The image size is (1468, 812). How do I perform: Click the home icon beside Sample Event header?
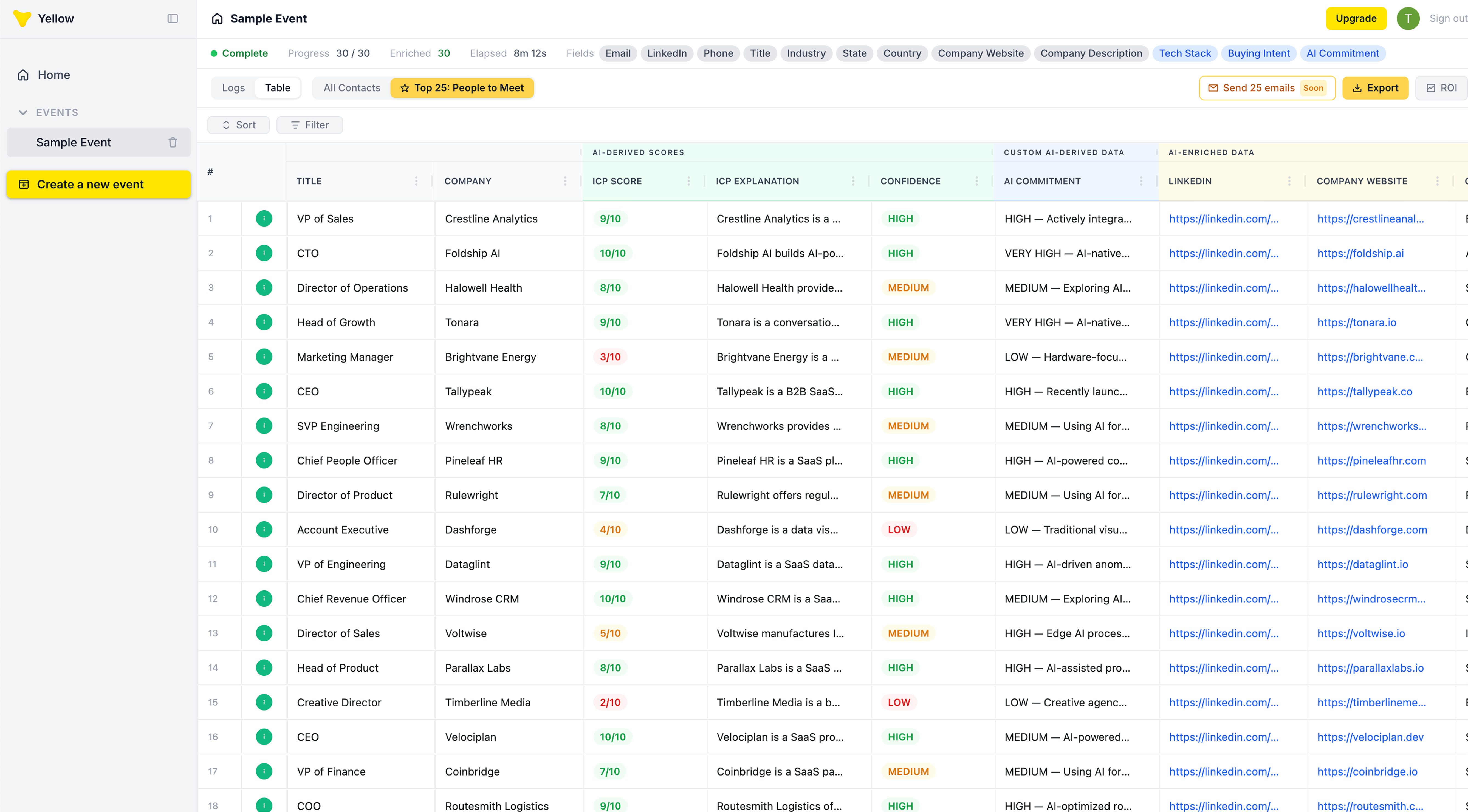click(x=217, y=18)
